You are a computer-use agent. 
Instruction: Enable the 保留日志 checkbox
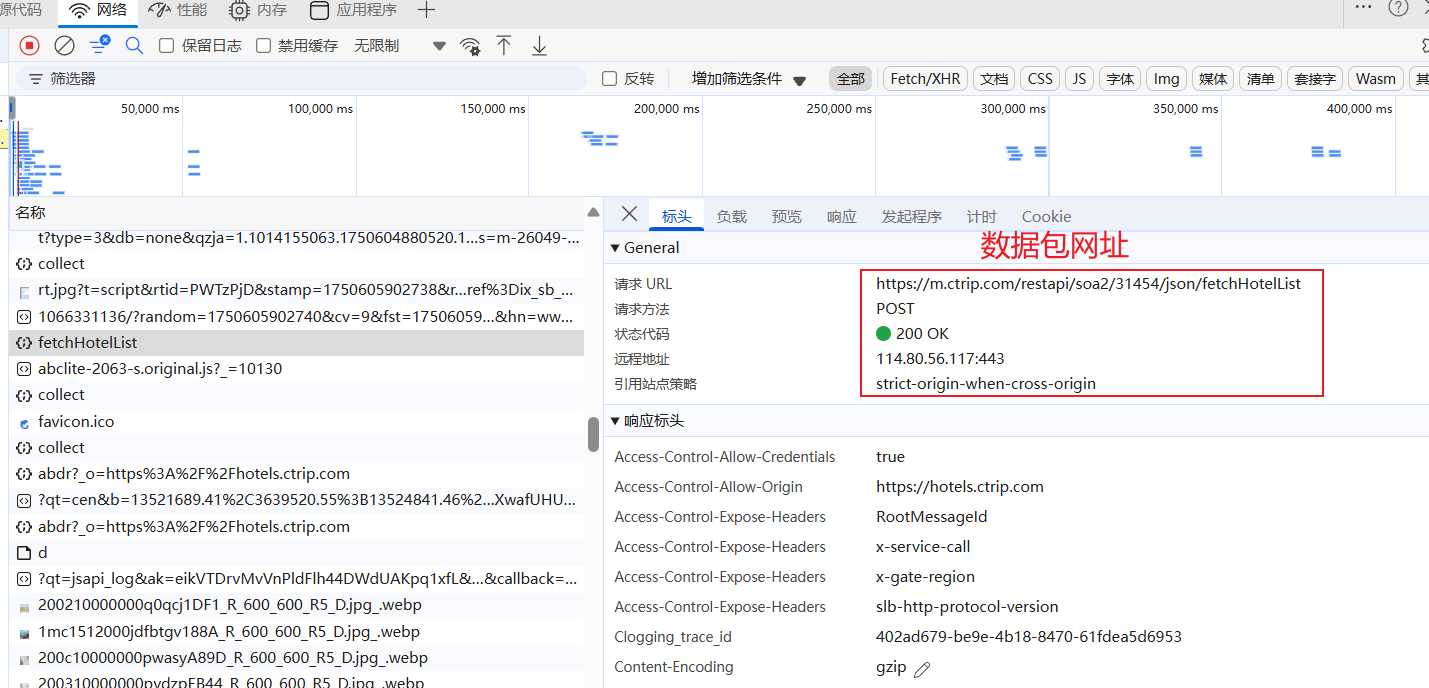[x=167, y=46]
